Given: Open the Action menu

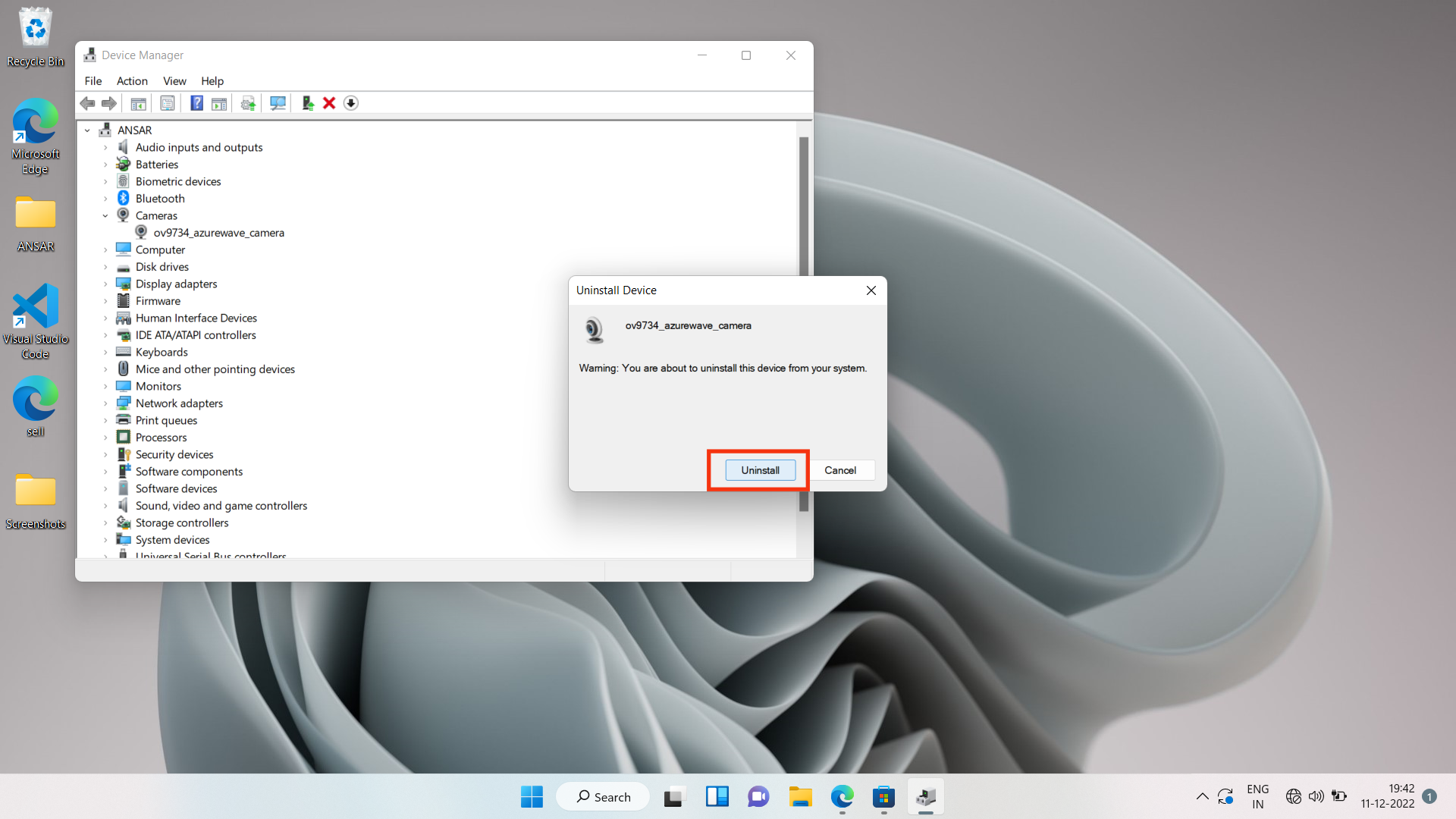Looking at the screenshot, I should tap(131, 81).
